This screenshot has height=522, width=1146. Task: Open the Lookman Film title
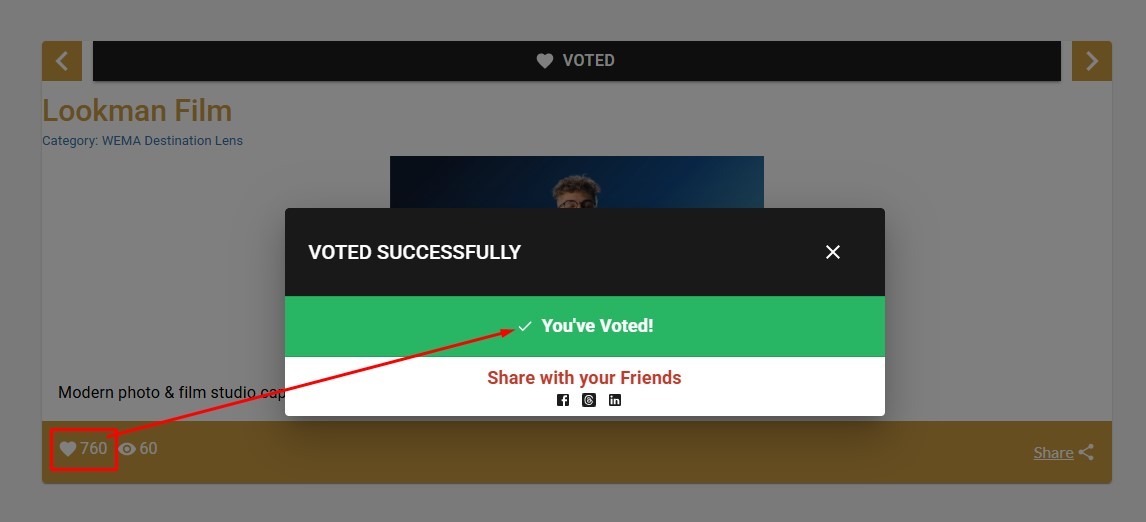click(x=137, y=111)
